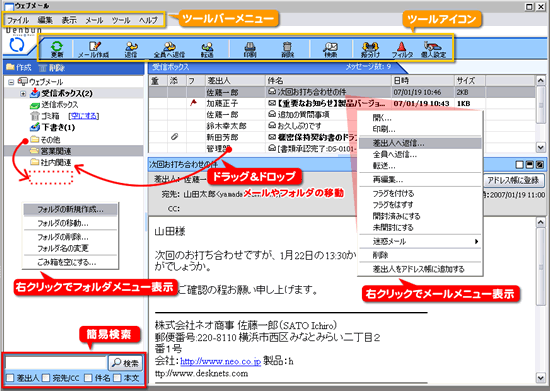This screenshot has height=391, width=559.
Task: Open the フィルタ filter tool
Action: click(402, 49)
